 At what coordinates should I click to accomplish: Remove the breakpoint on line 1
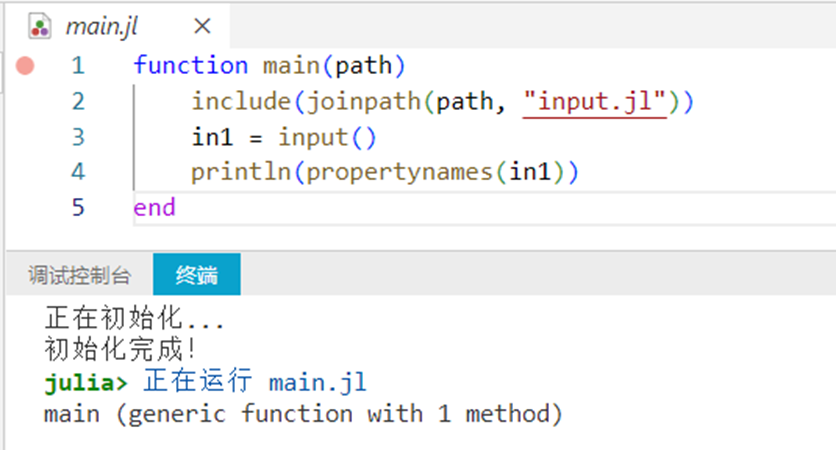[25, 66]
